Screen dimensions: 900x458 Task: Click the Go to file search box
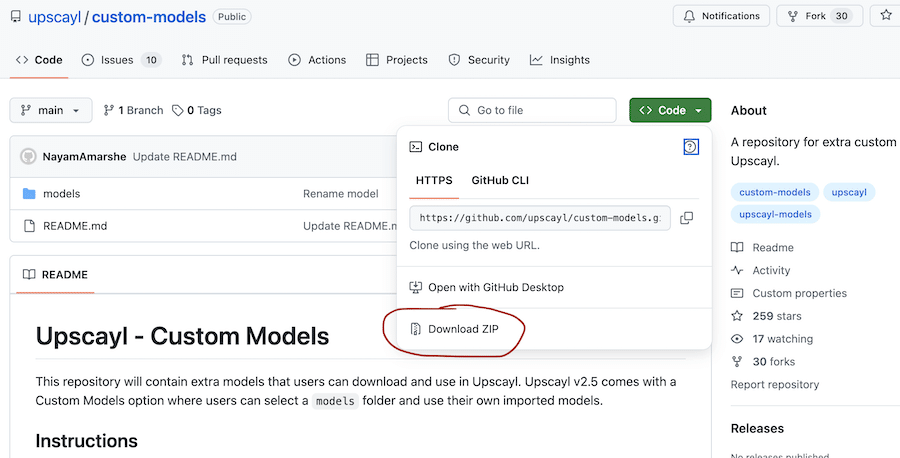[x=532, y=110]
